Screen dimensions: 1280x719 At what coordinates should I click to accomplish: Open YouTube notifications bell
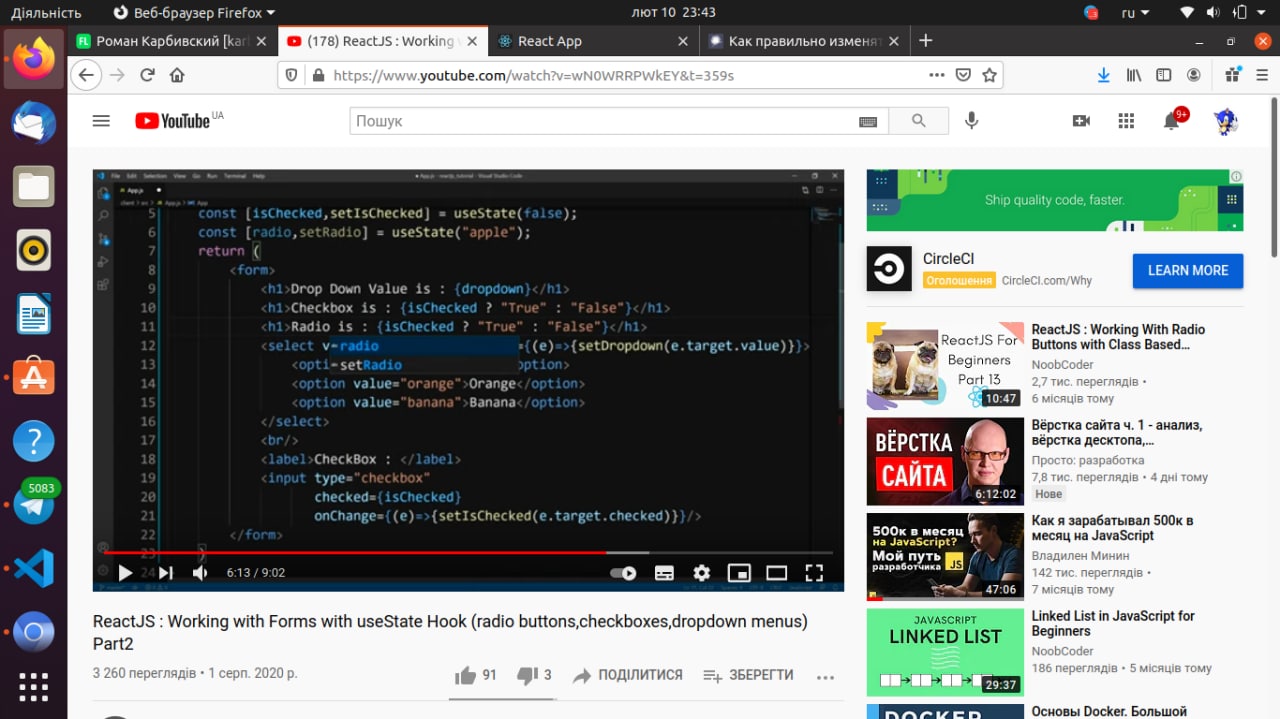click(1171, 121)
